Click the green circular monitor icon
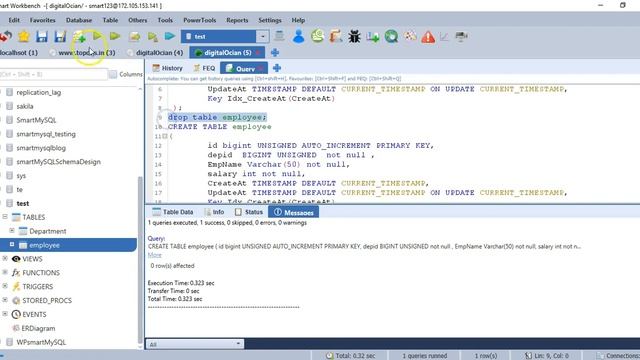 (317, 36)
